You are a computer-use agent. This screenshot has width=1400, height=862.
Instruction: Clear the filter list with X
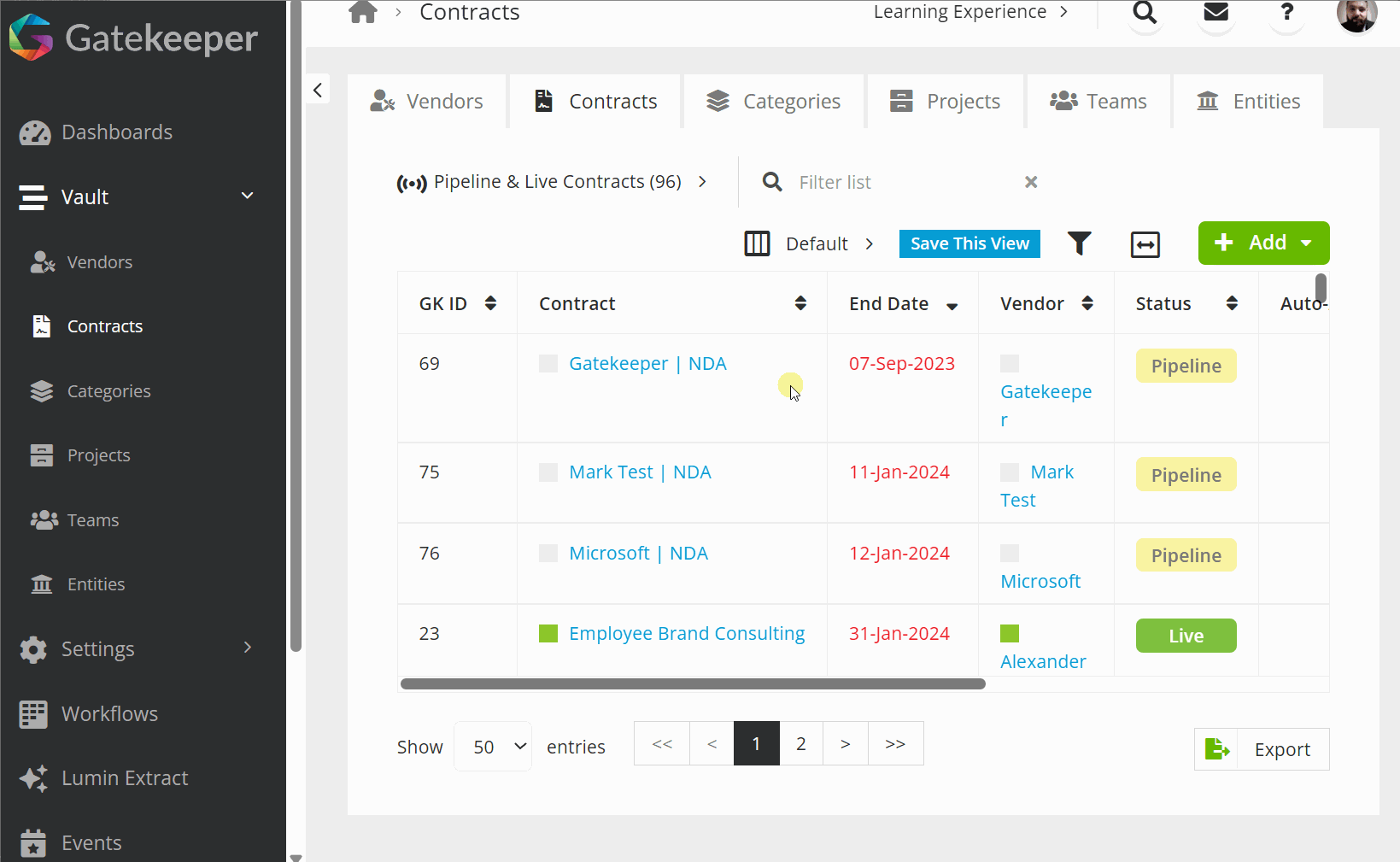pos(1031,182)
